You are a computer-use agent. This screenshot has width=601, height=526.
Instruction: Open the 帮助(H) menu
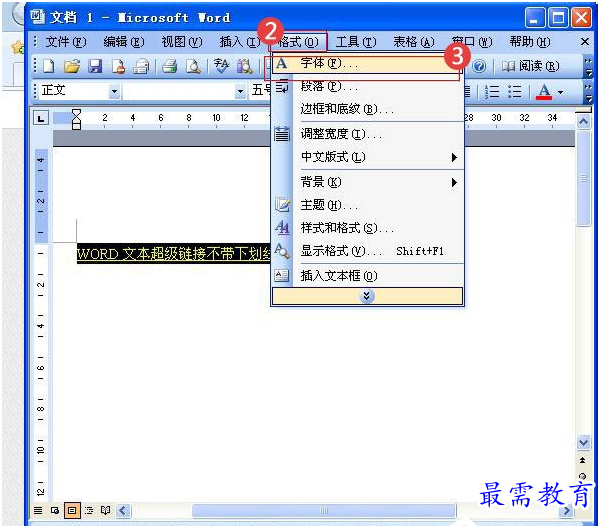coord(530,41)
